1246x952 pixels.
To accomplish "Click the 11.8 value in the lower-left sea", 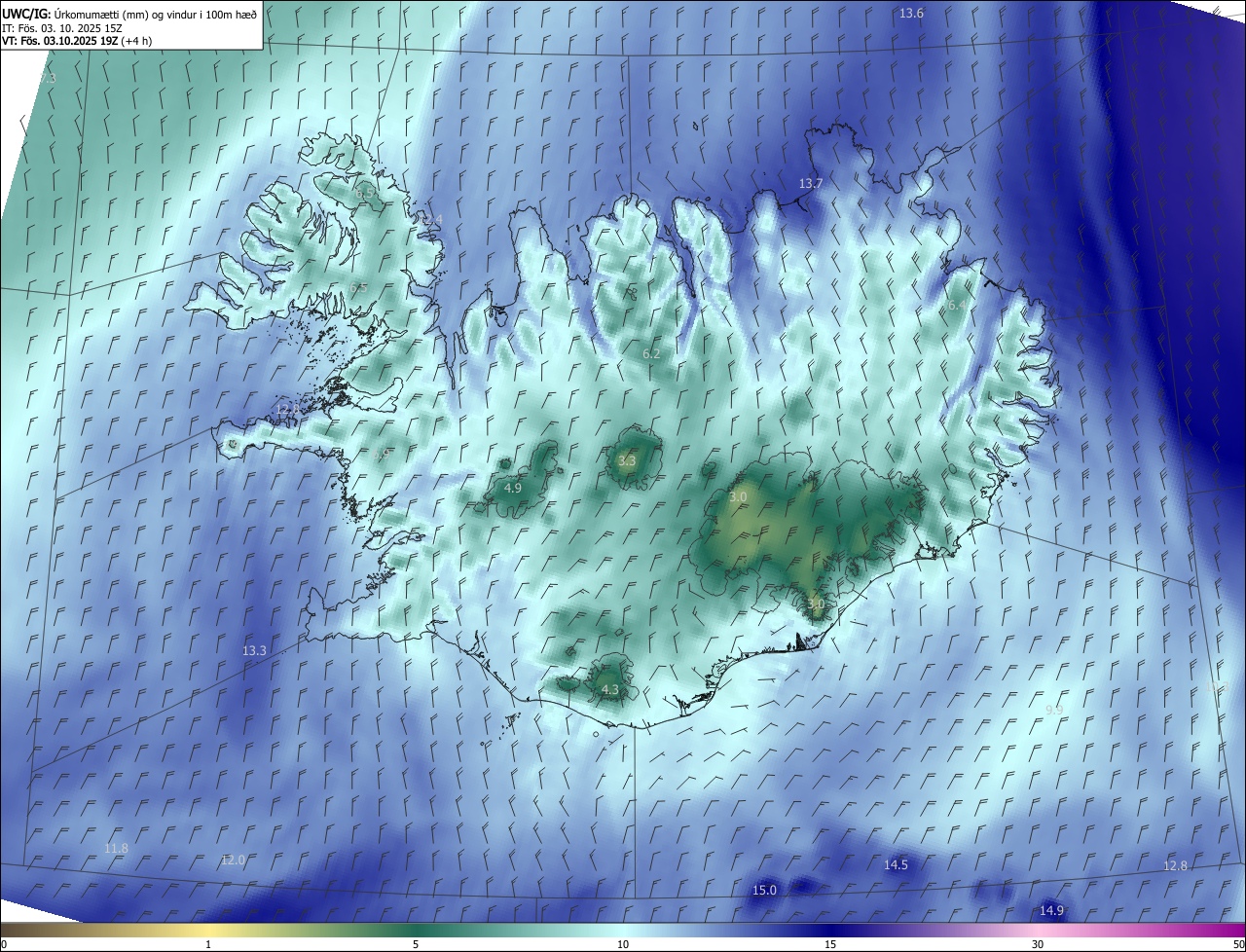I will pyautogui.click(x=116, y=849).
